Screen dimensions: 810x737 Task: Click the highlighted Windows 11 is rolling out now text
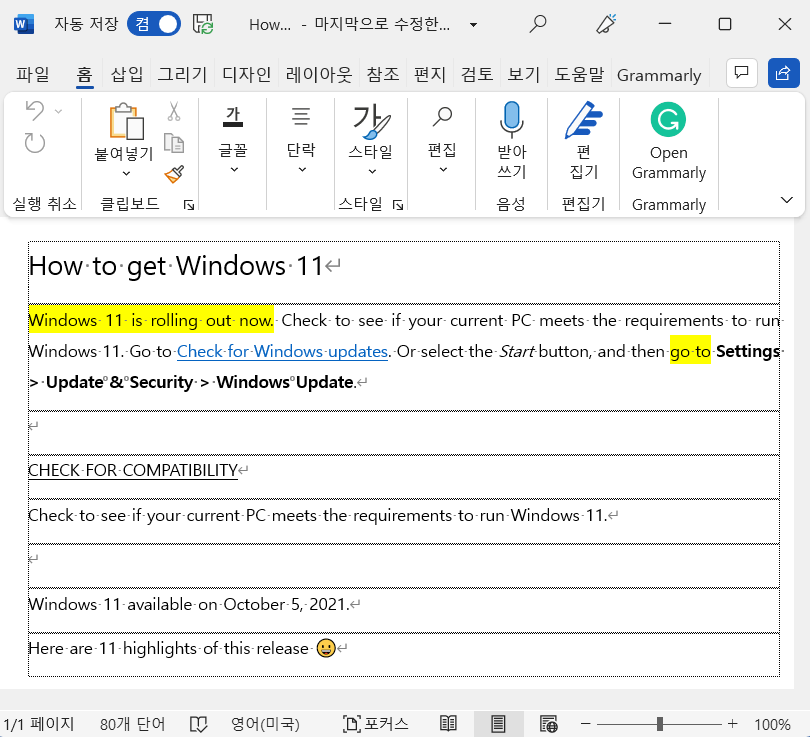151,321
